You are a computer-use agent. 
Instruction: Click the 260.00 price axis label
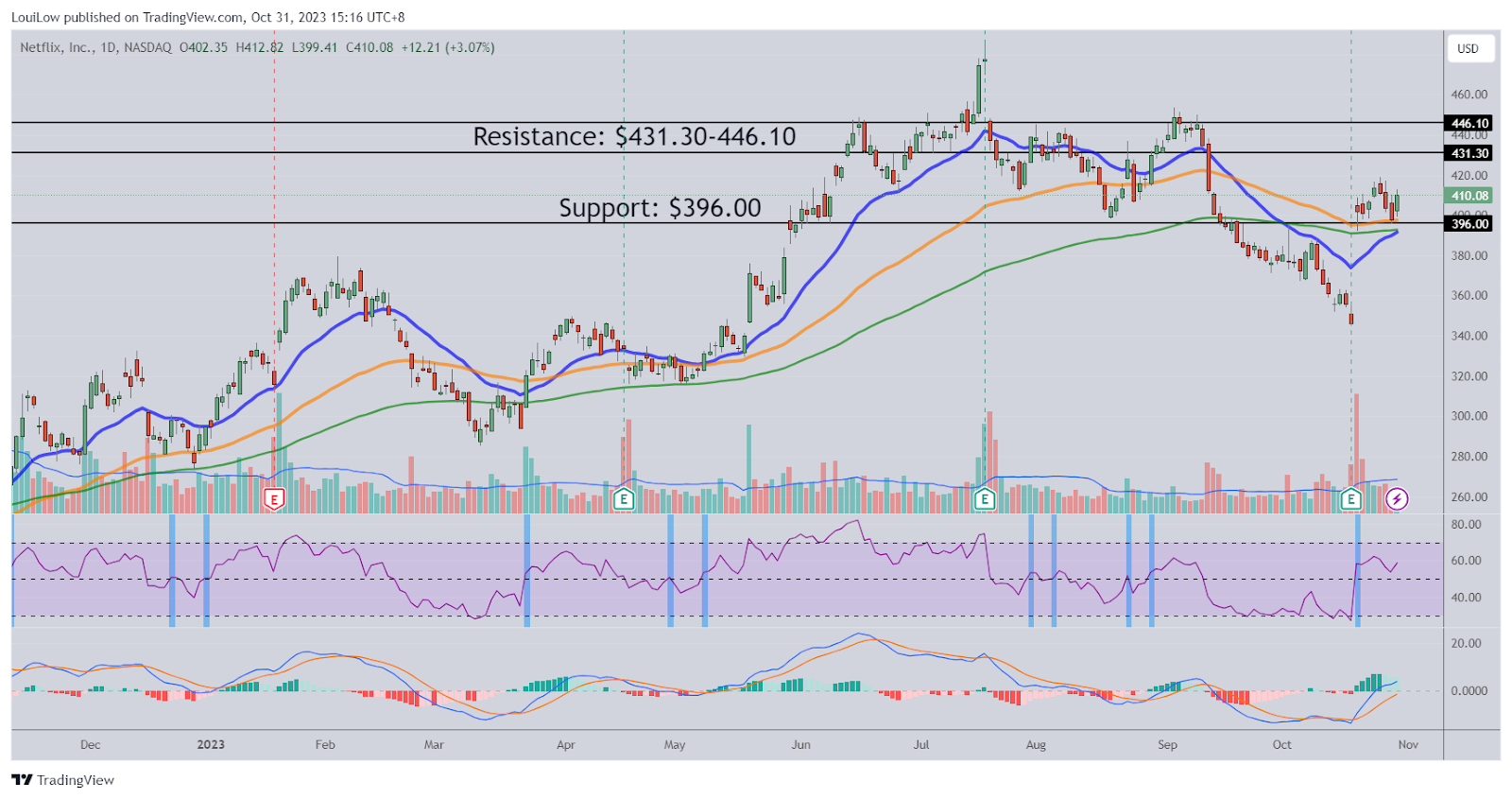[x=1469, y=497]
